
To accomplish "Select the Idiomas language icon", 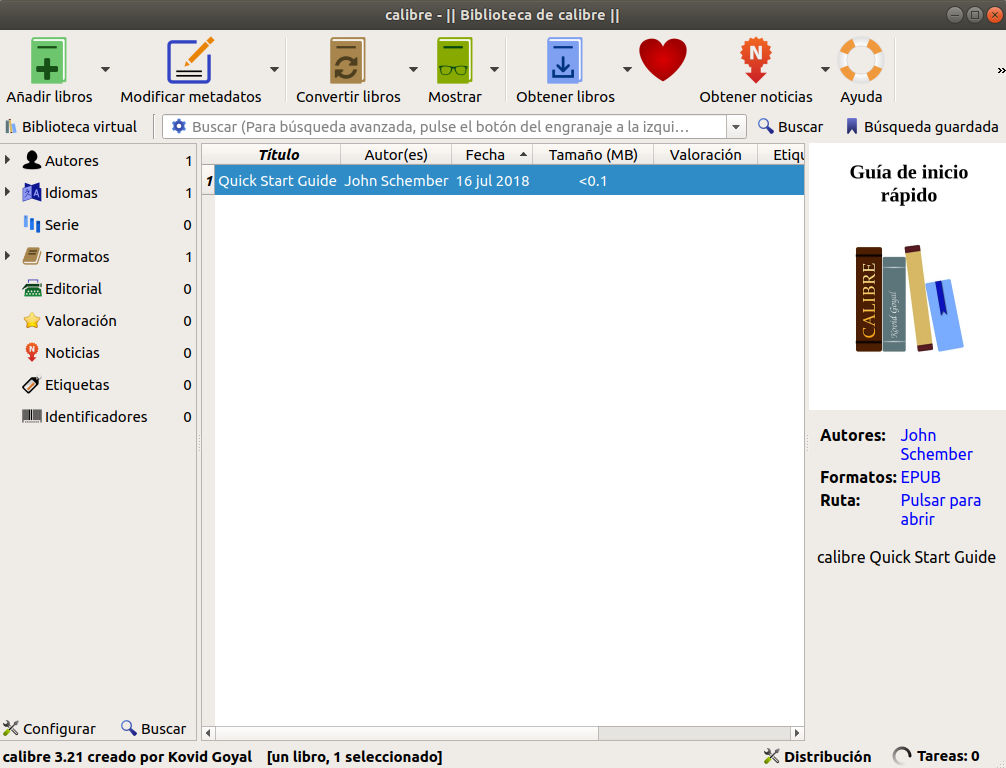I will (31, 192).
